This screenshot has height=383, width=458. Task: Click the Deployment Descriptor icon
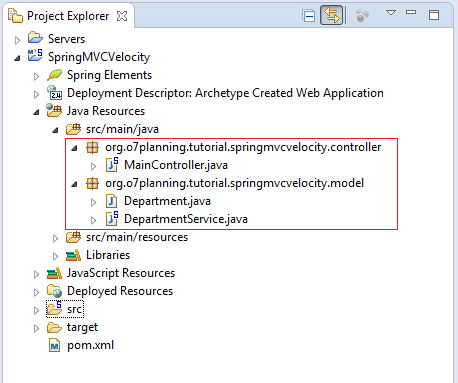pos(54,93)
